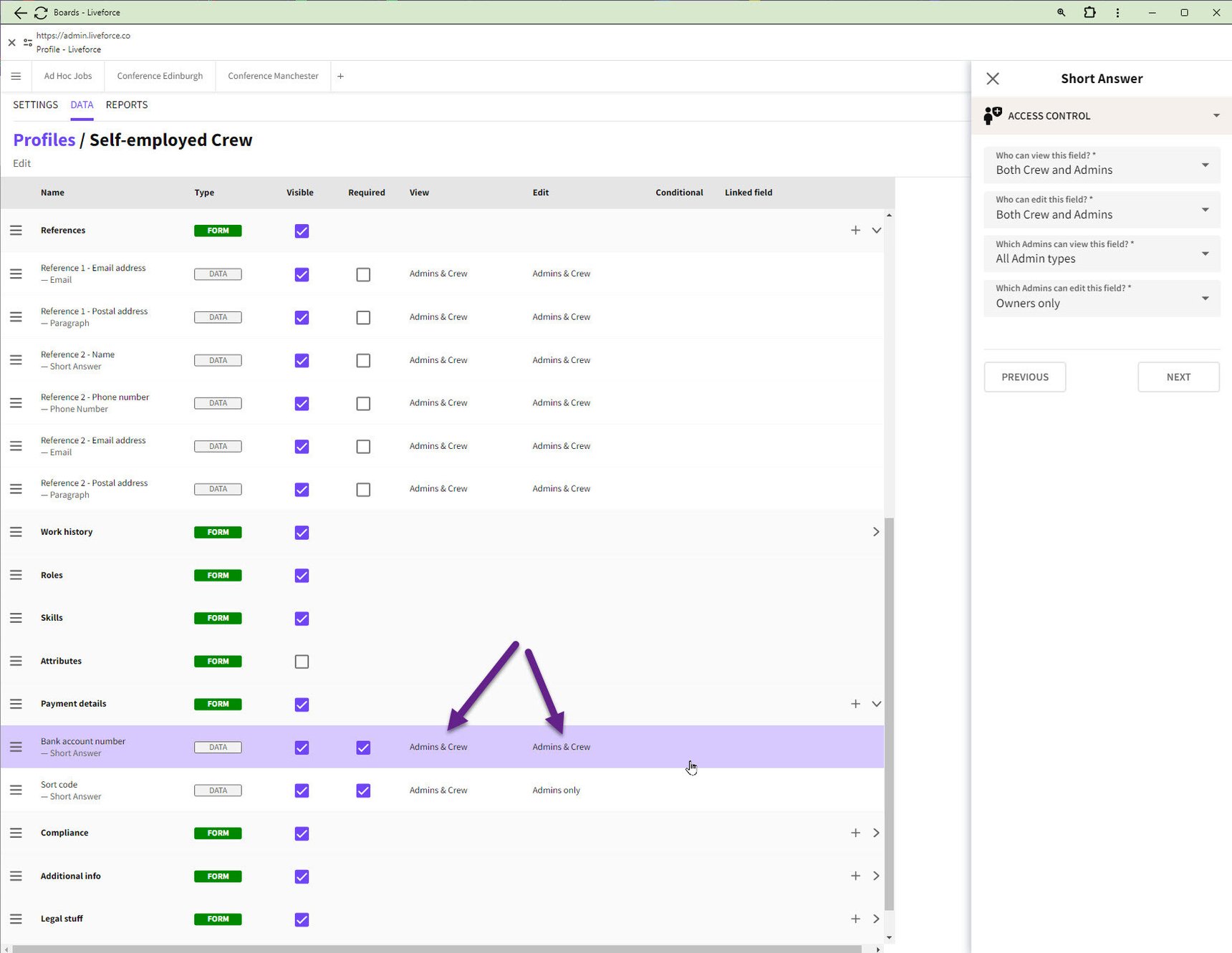This screenshot has height=953, width=1232.
Task: Expand the Work history form row
Action: click(876, 532)
